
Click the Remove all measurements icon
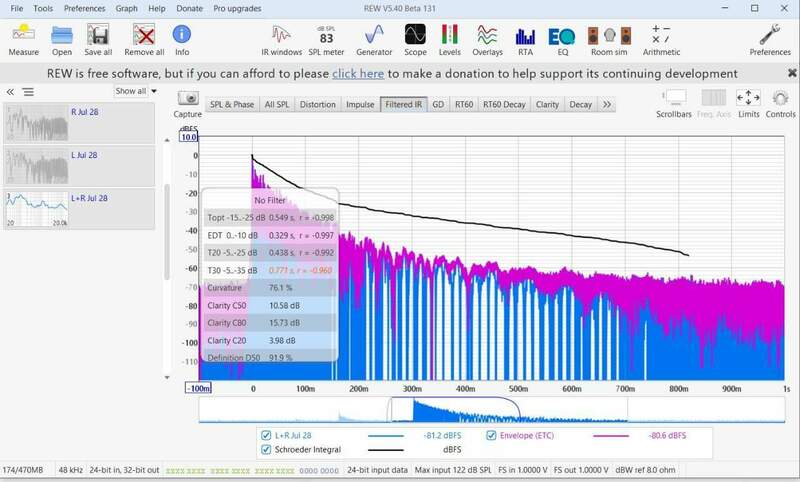point(144,40)
